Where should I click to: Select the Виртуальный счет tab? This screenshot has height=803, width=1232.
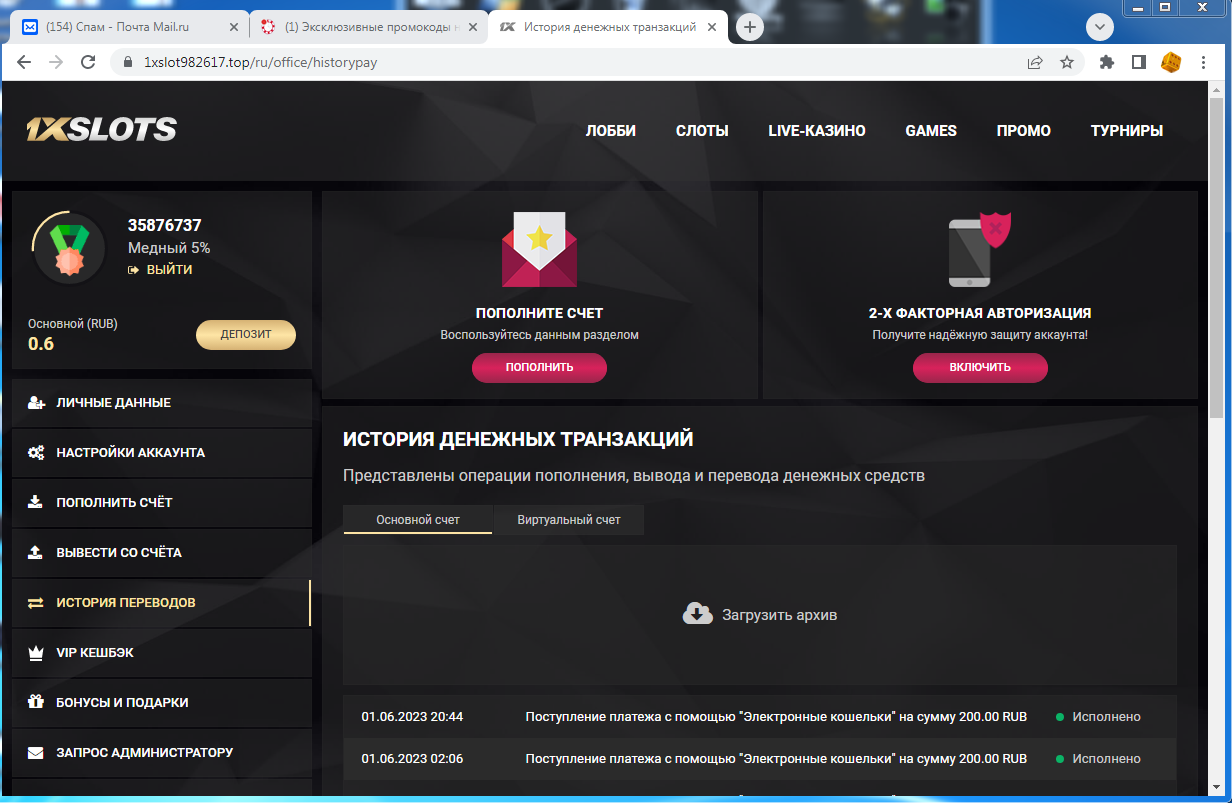(x=569, y=520)
